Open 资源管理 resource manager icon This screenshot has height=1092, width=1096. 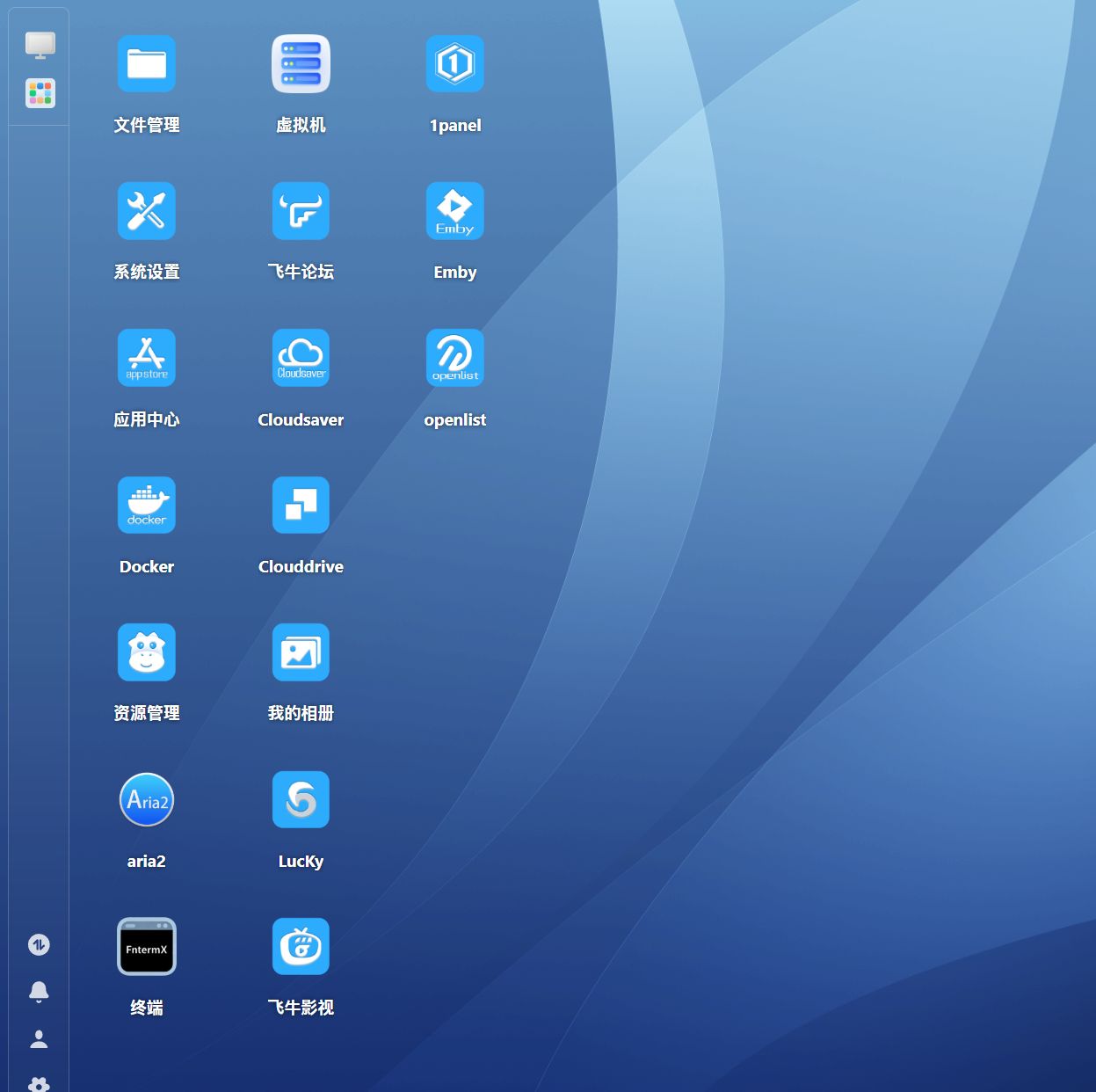147,652
